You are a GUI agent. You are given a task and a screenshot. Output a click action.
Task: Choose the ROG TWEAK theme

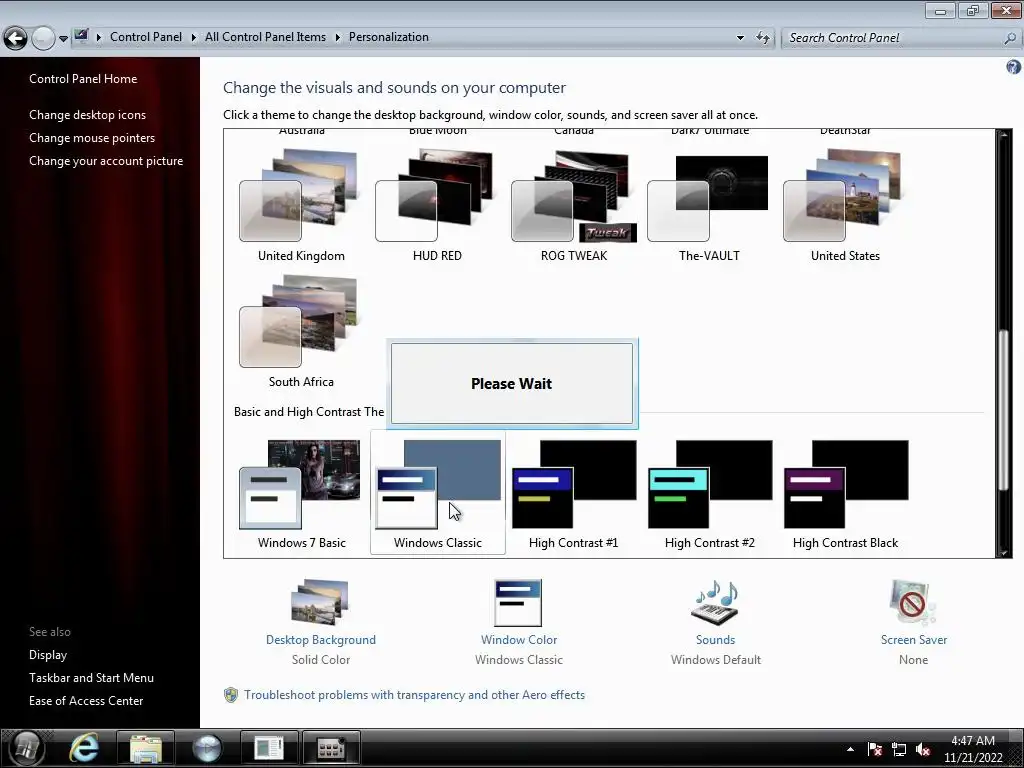click(x=573, y=204)
